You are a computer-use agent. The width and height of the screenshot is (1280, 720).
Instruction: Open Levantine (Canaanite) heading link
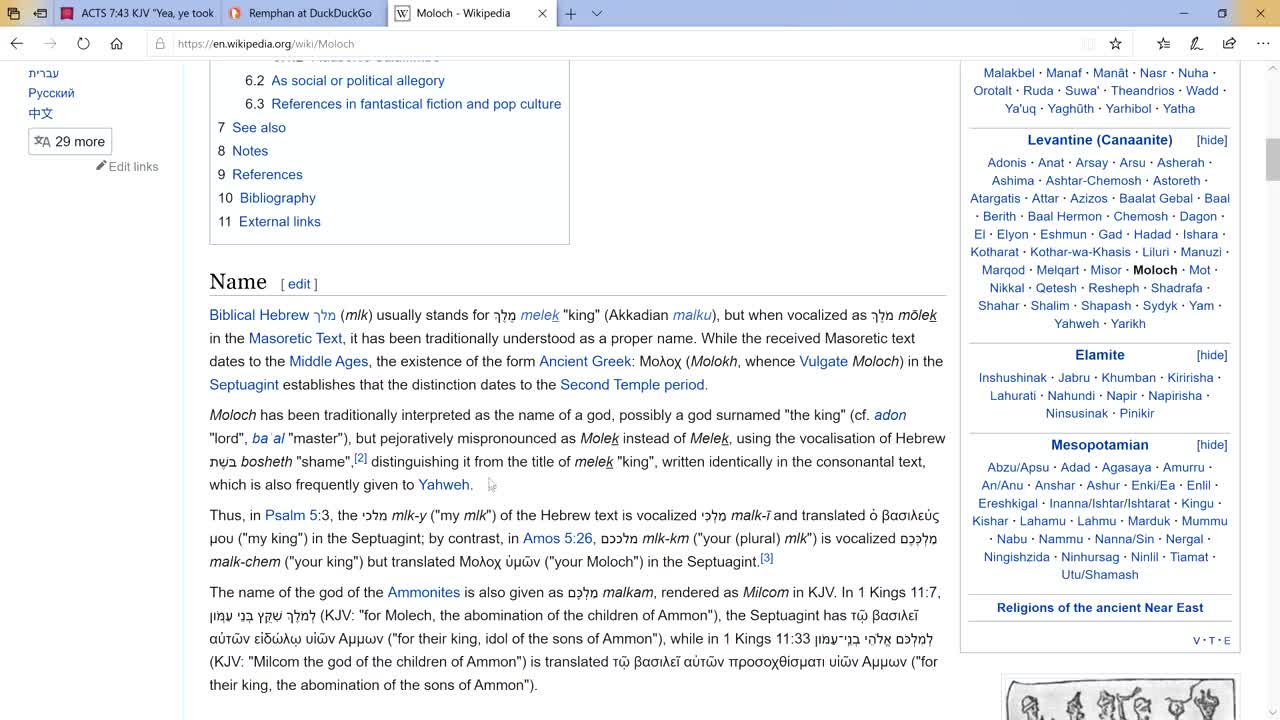[x=1099, y=140]
